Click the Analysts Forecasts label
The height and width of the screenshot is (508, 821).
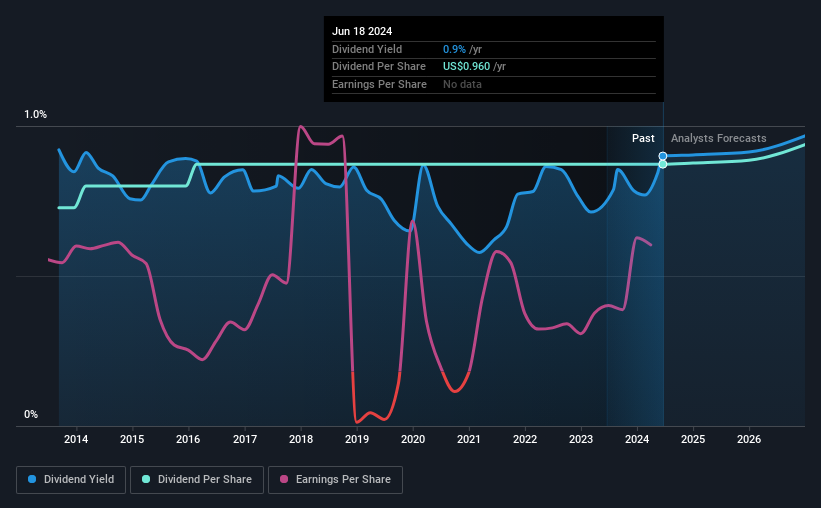(718, 138)
